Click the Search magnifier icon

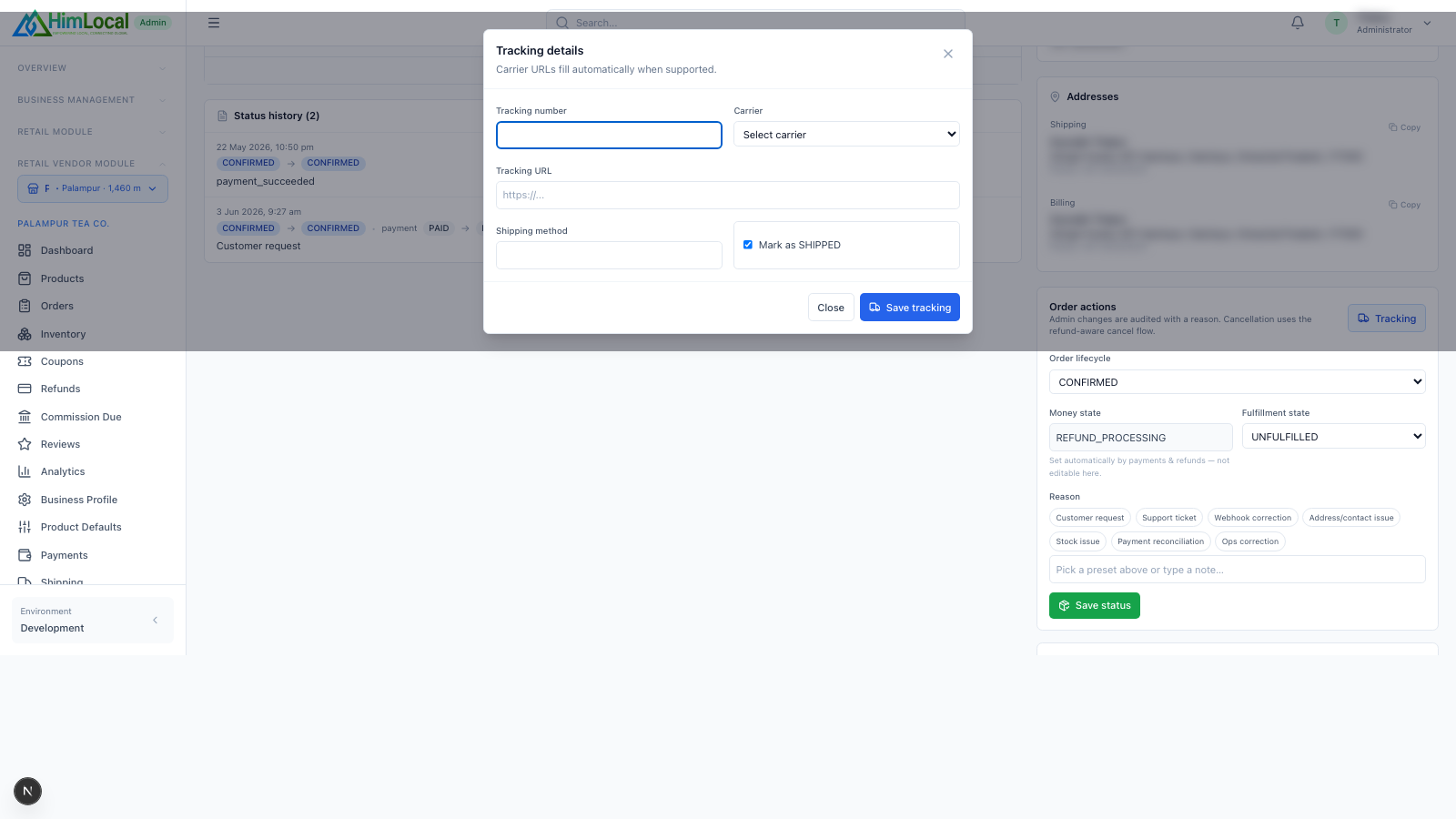coord(562,23)
